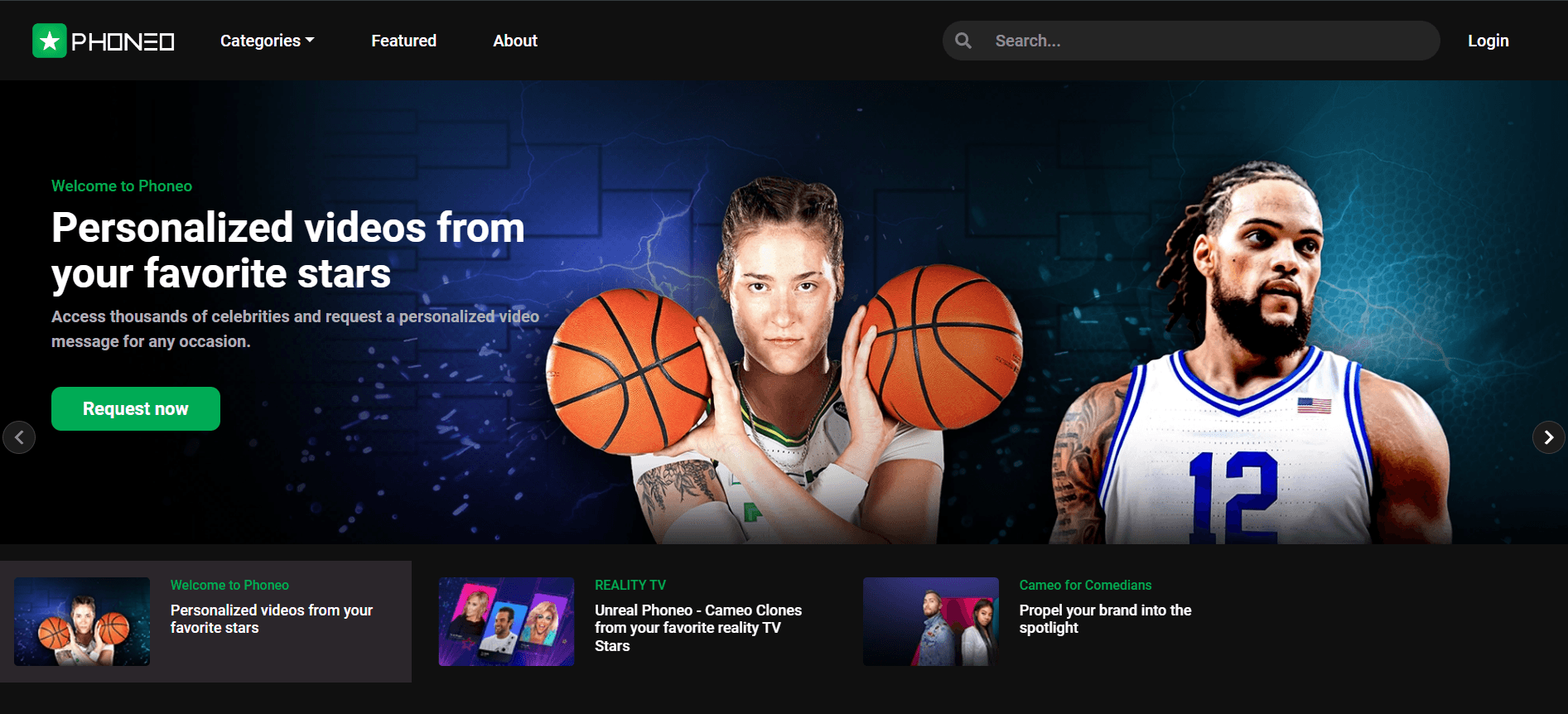Click the 'Cameo for Comedians' label
The width and height of the screenshot is (1568, 714).
pos(1085,585)
